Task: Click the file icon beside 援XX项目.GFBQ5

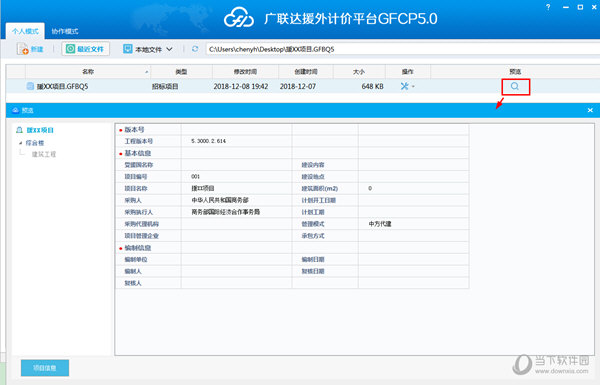Action: point(30,86)
